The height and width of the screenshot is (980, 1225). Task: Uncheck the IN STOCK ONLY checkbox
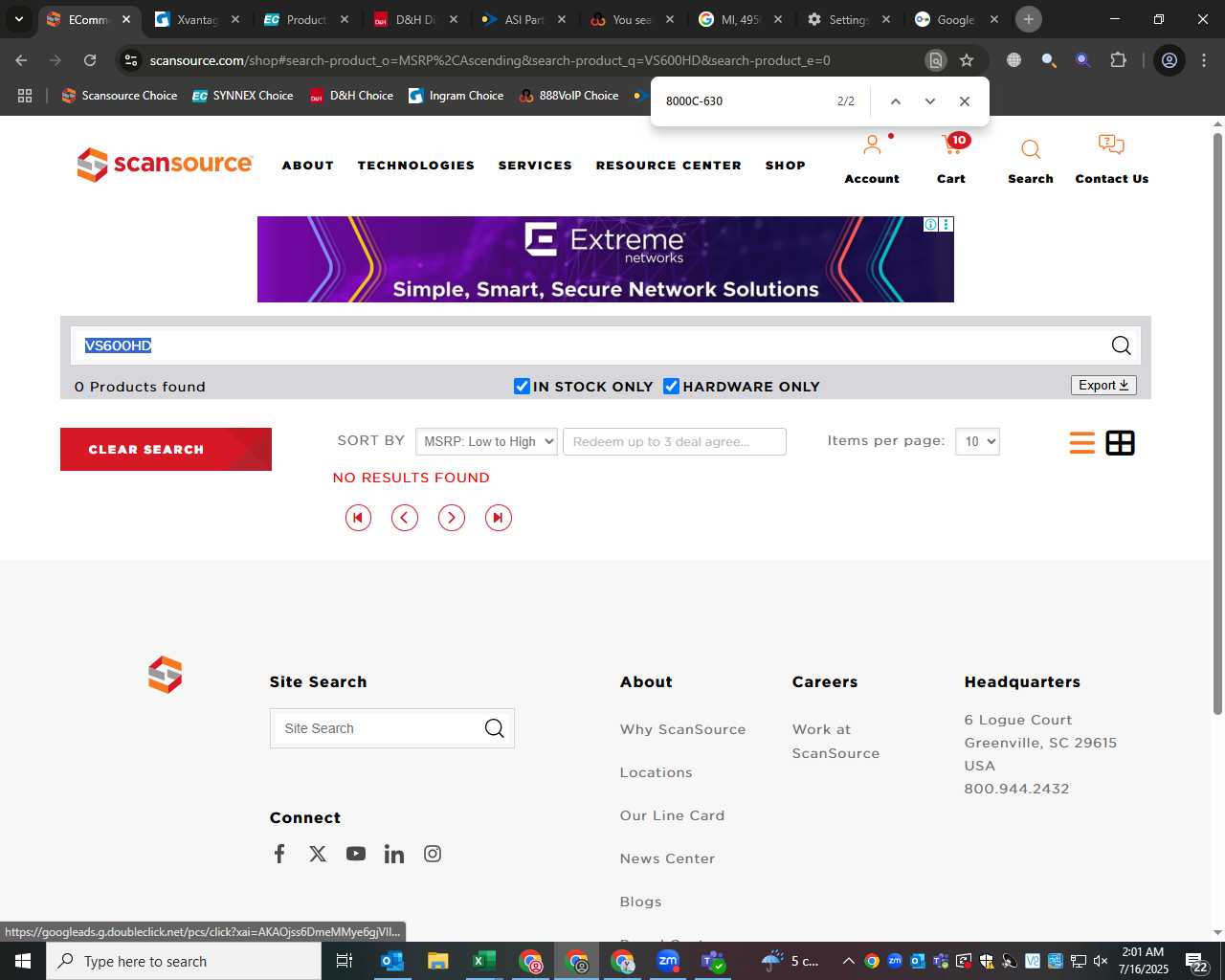pyautogui.click(x=522, y=386)
